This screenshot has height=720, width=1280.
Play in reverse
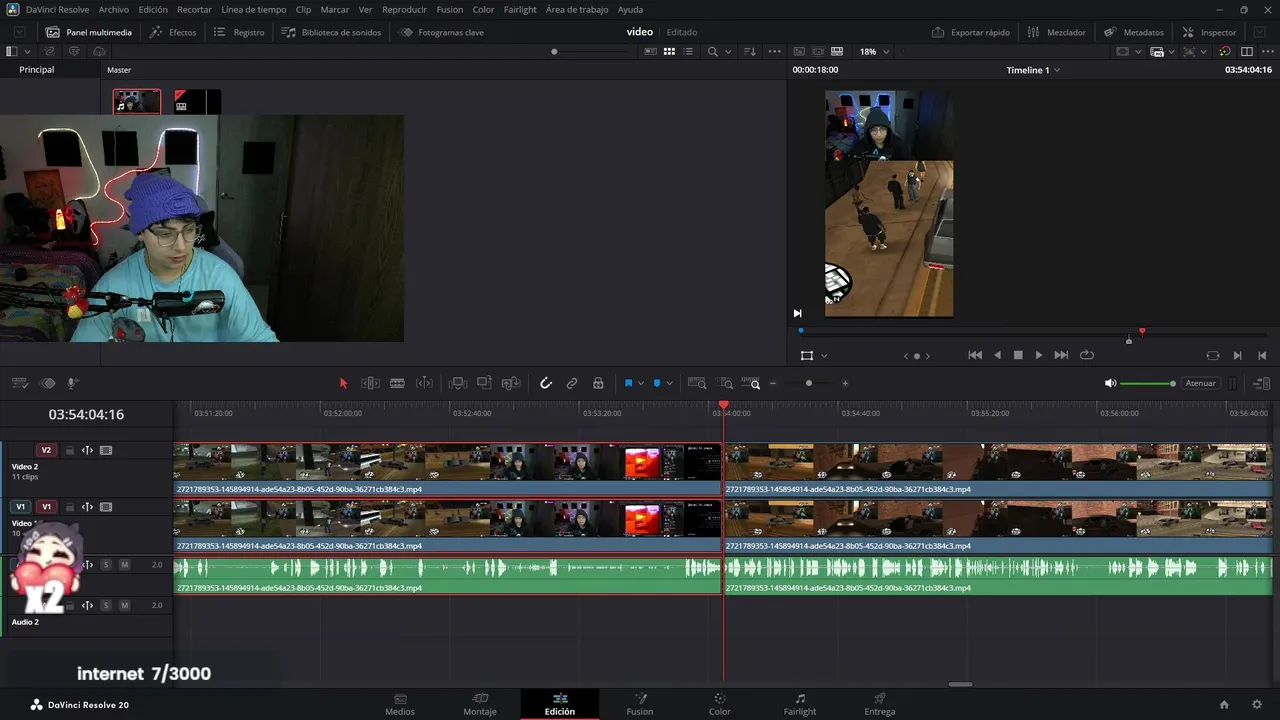997,355
